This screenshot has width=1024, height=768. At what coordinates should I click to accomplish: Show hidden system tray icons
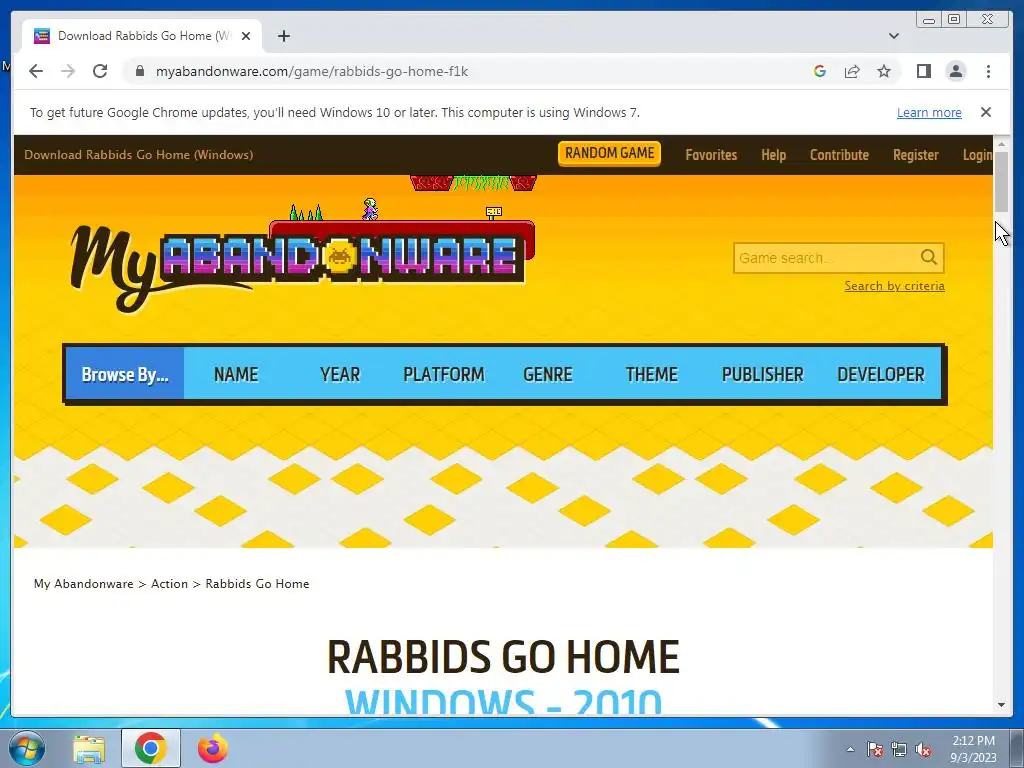tap(850, 749)
